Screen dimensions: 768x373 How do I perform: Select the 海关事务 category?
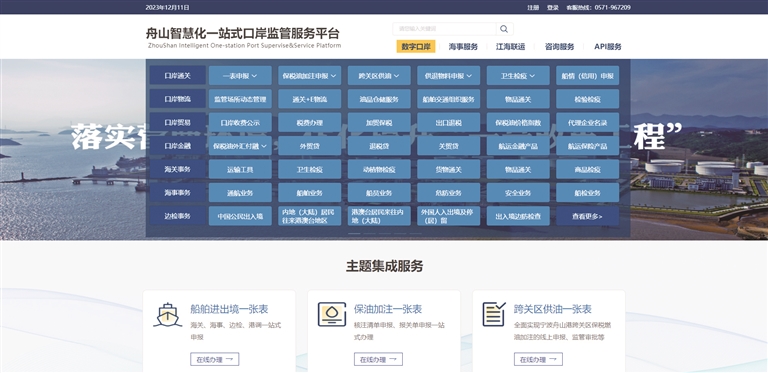click(x=177, y=169)
